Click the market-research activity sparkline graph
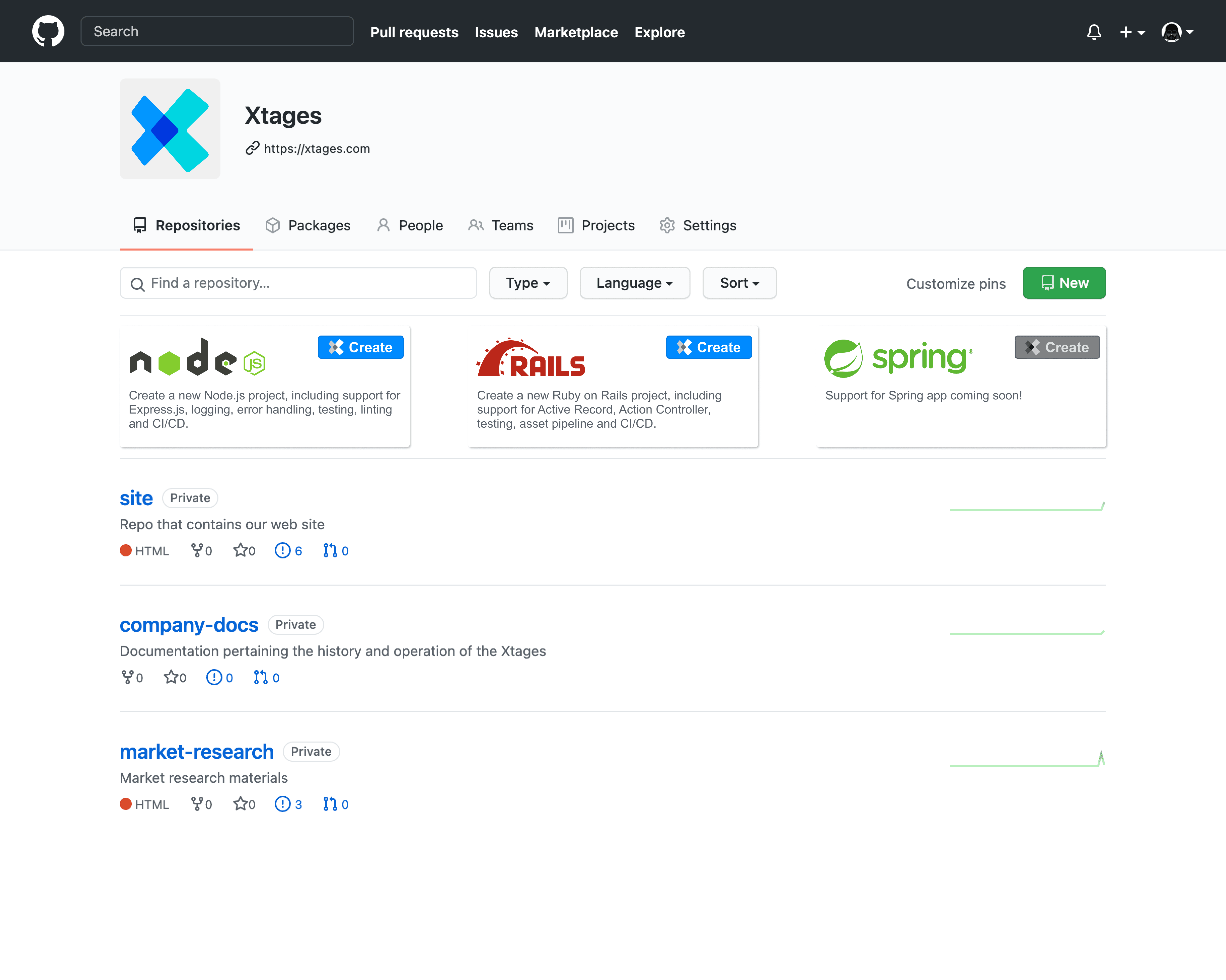This screenshot has width=1226, height=980. coord(1027,758)
